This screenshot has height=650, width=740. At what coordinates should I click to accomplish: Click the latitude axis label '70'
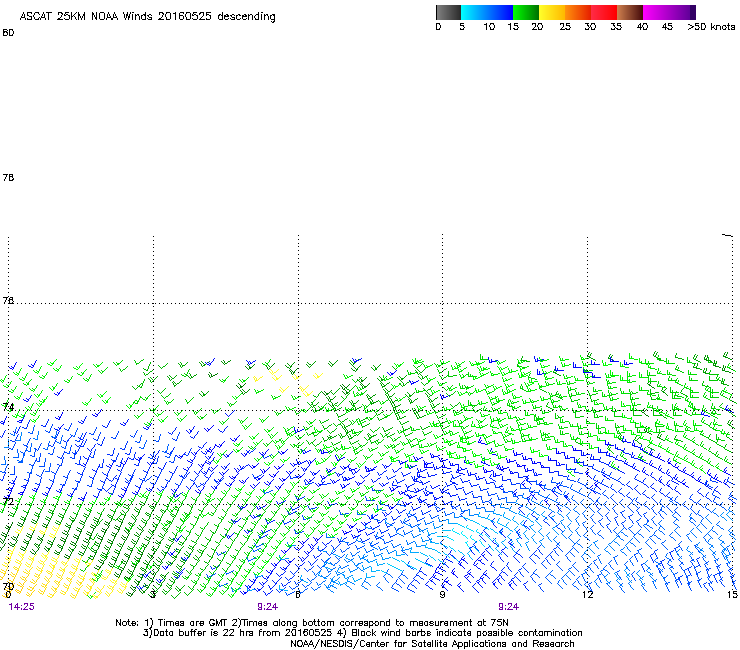[x=8, y=586]
